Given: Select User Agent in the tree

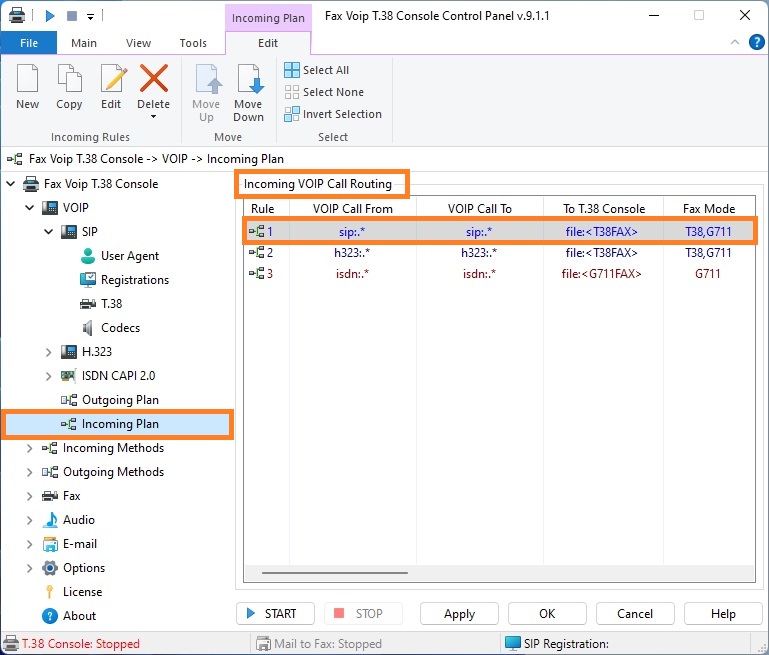Looking at the screenshot, I should pyautogui.click(x=129, y=256).
